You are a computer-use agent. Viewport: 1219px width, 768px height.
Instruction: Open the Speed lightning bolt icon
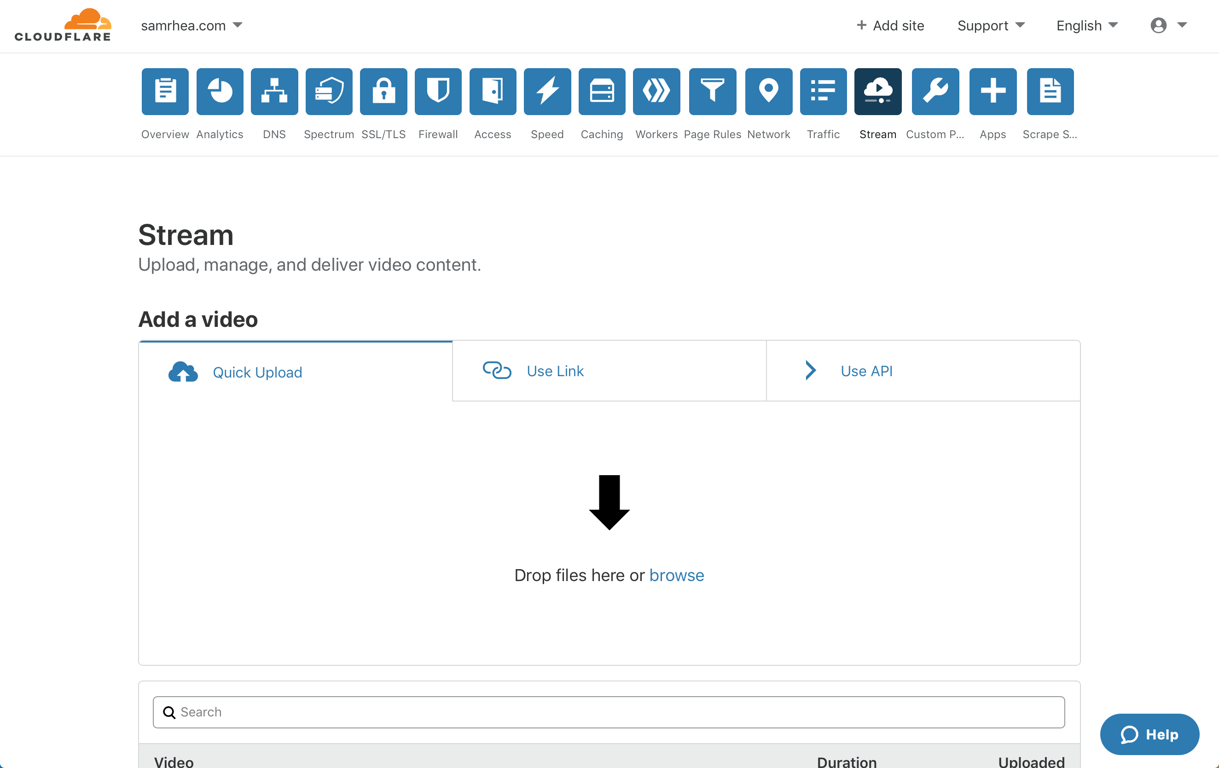coord(547,91)
